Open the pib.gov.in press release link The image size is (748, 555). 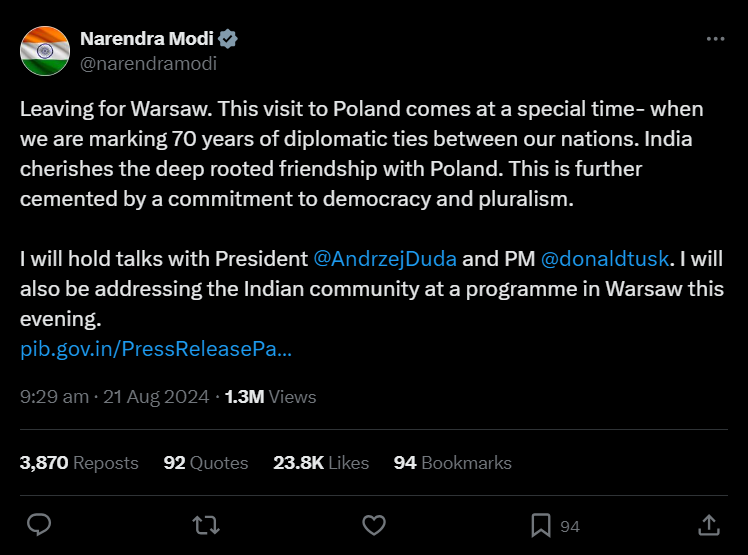coord(156,350)
